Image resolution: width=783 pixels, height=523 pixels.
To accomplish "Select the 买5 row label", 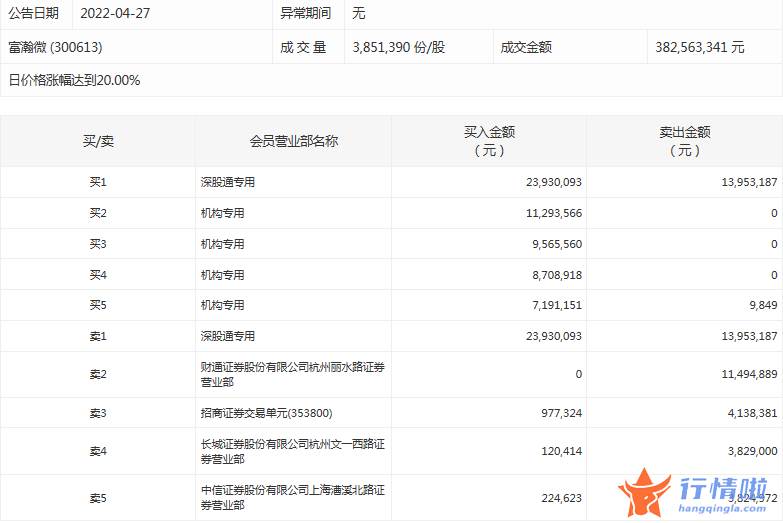I will click(98, 305).
